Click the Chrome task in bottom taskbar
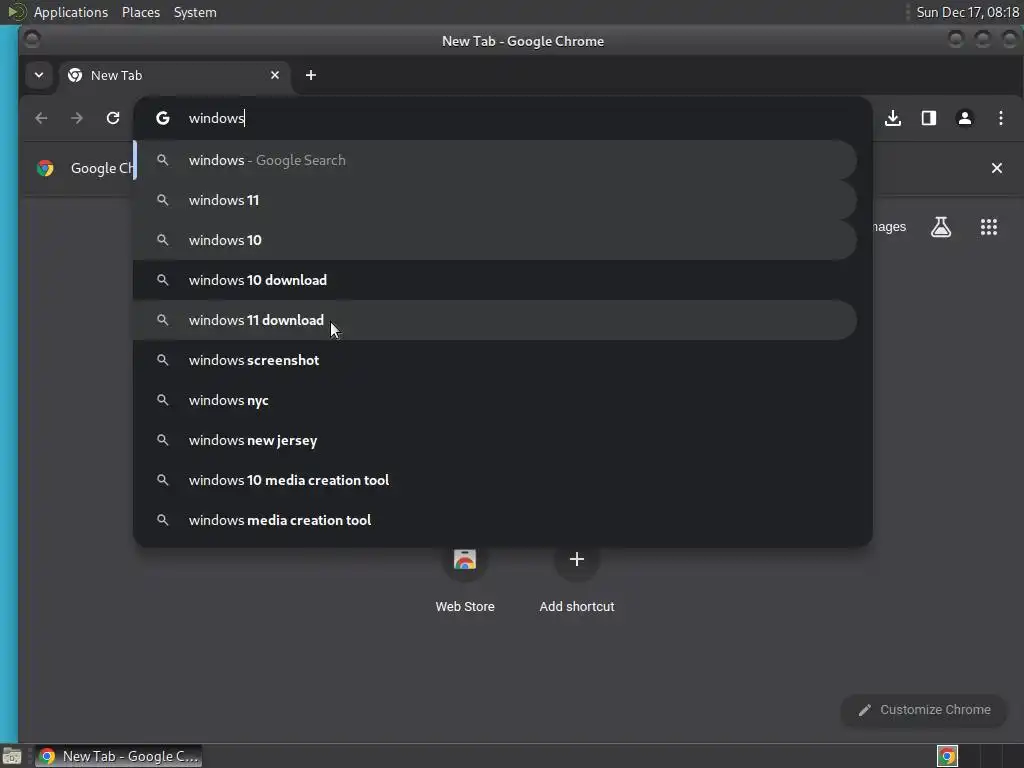 pos(118,756)
